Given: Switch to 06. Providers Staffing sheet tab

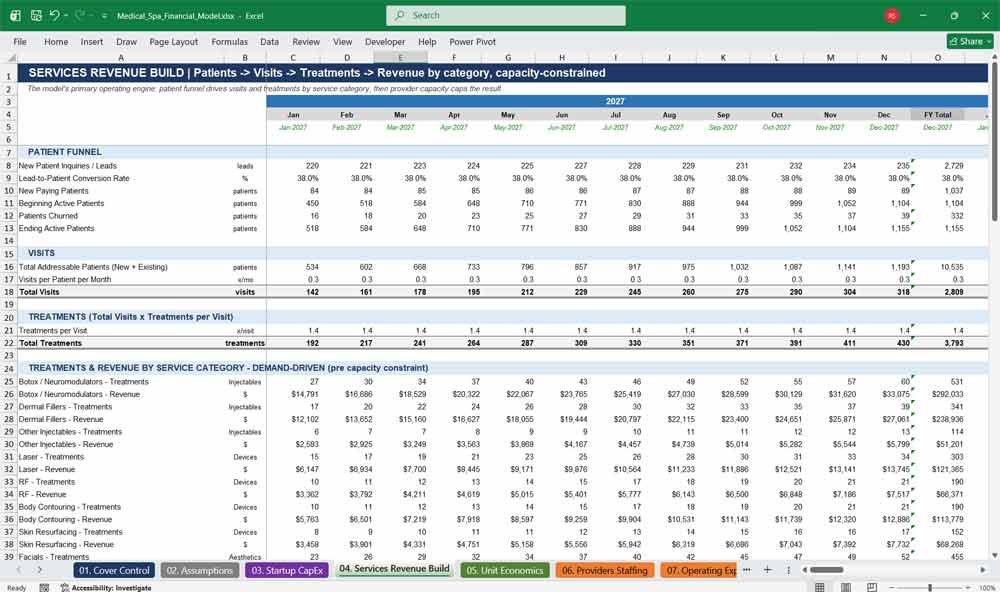Looking at the screenshot, I should 605,570.
